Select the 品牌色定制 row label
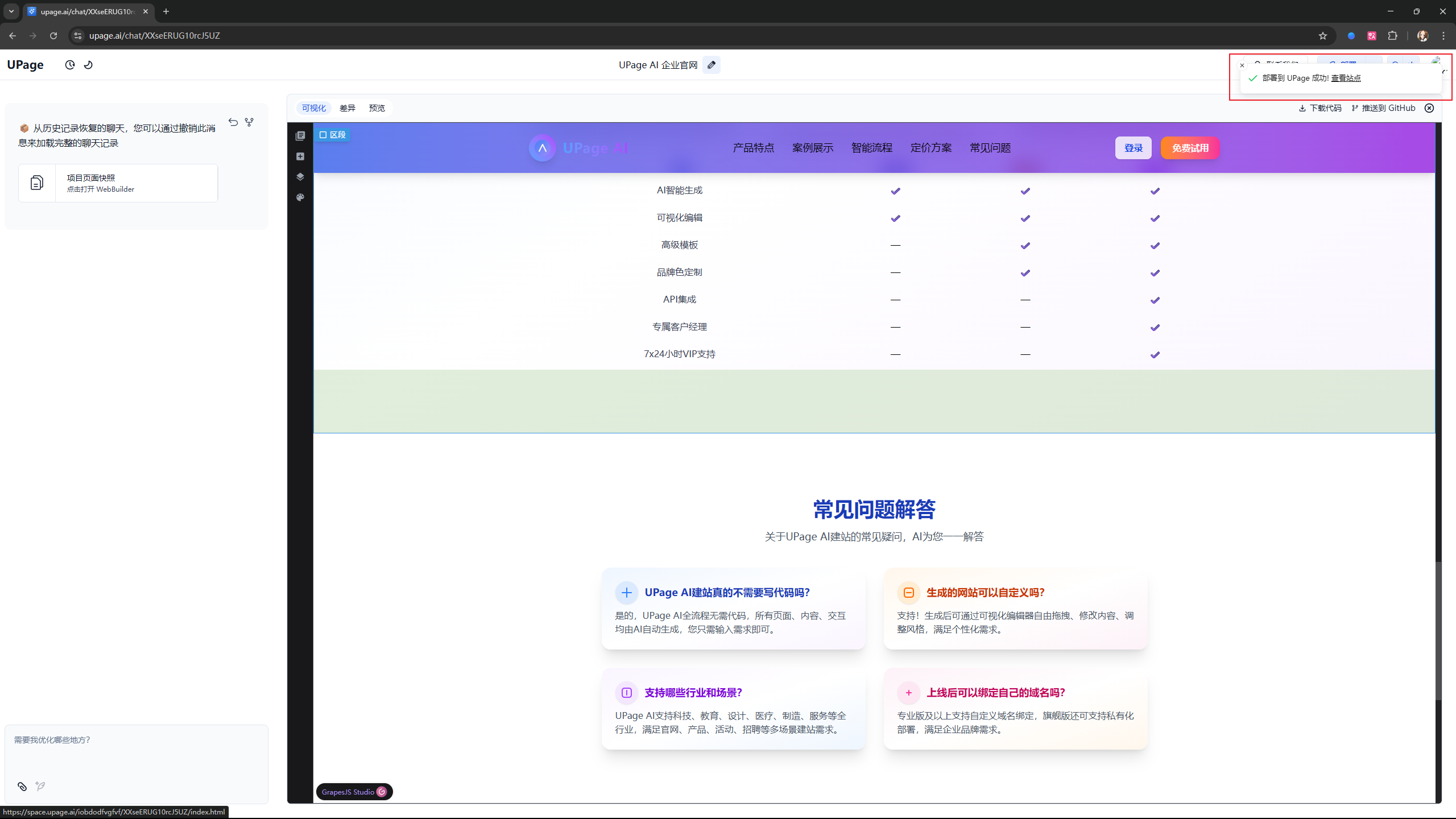Image resolution: width=1456 pixels, height=819 pixels. [x=680, y=272]
